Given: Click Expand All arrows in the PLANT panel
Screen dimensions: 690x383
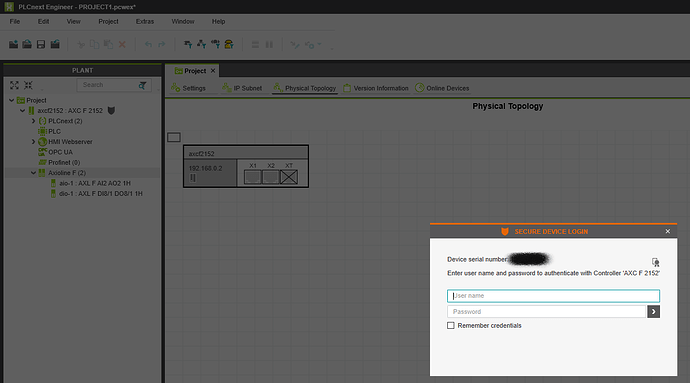Looking at the screenshot, I should pyautogui.click(x=15, y=85).
